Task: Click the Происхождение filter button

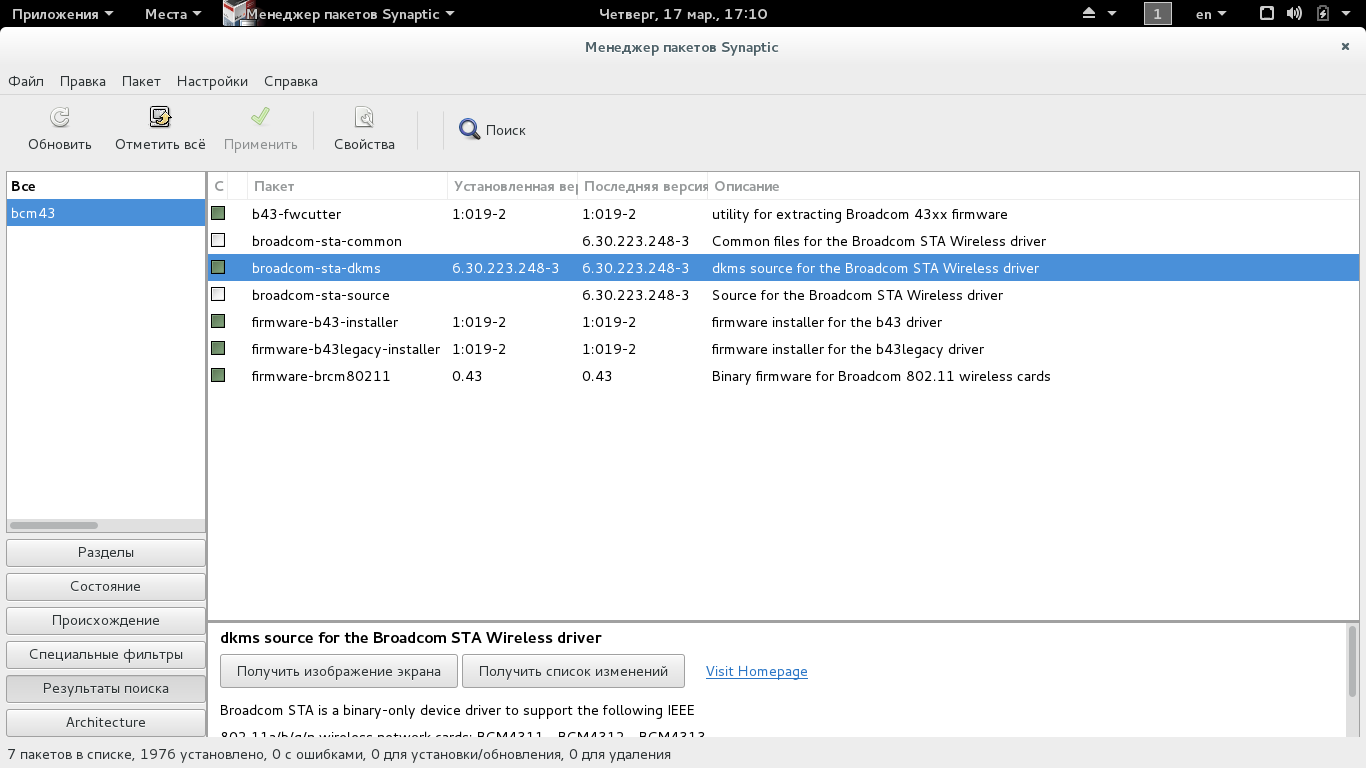Action: pos(106,620)
